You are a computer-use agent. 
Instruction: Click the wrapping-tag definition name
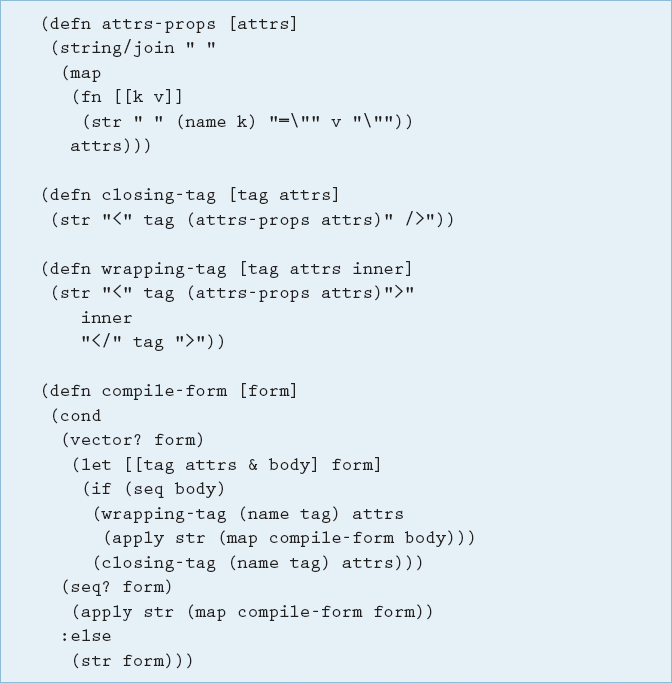pos(164,269)
